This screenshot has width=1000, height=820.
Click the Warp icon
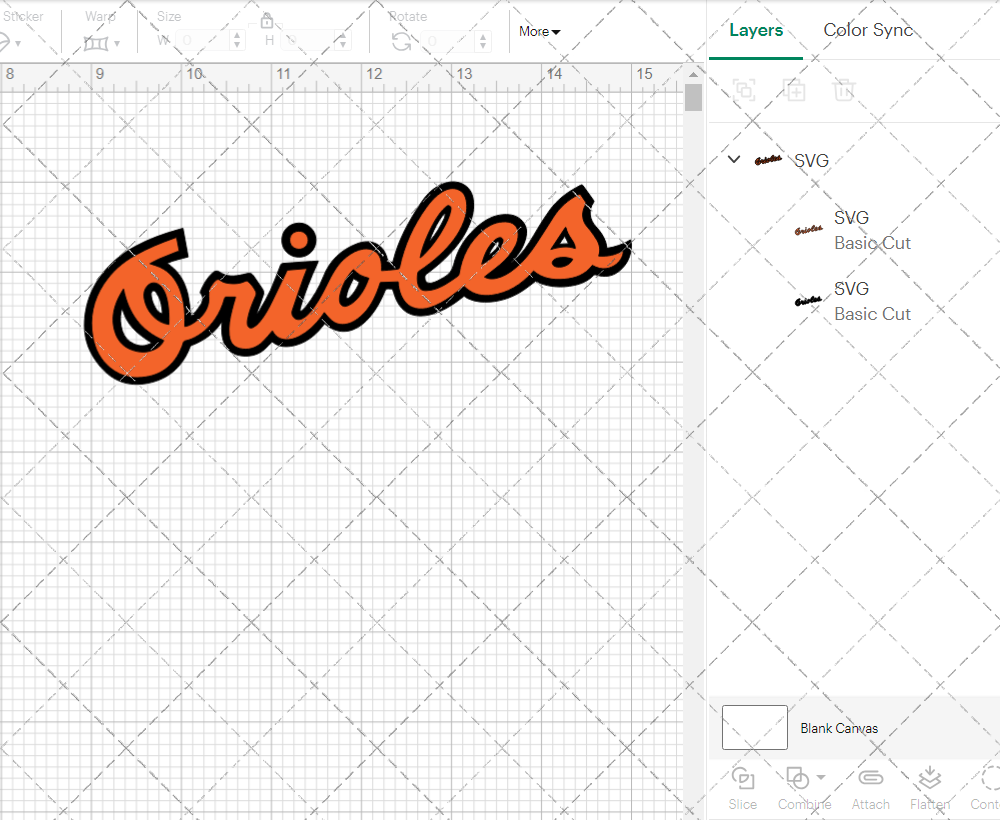[x=96, y=43]
